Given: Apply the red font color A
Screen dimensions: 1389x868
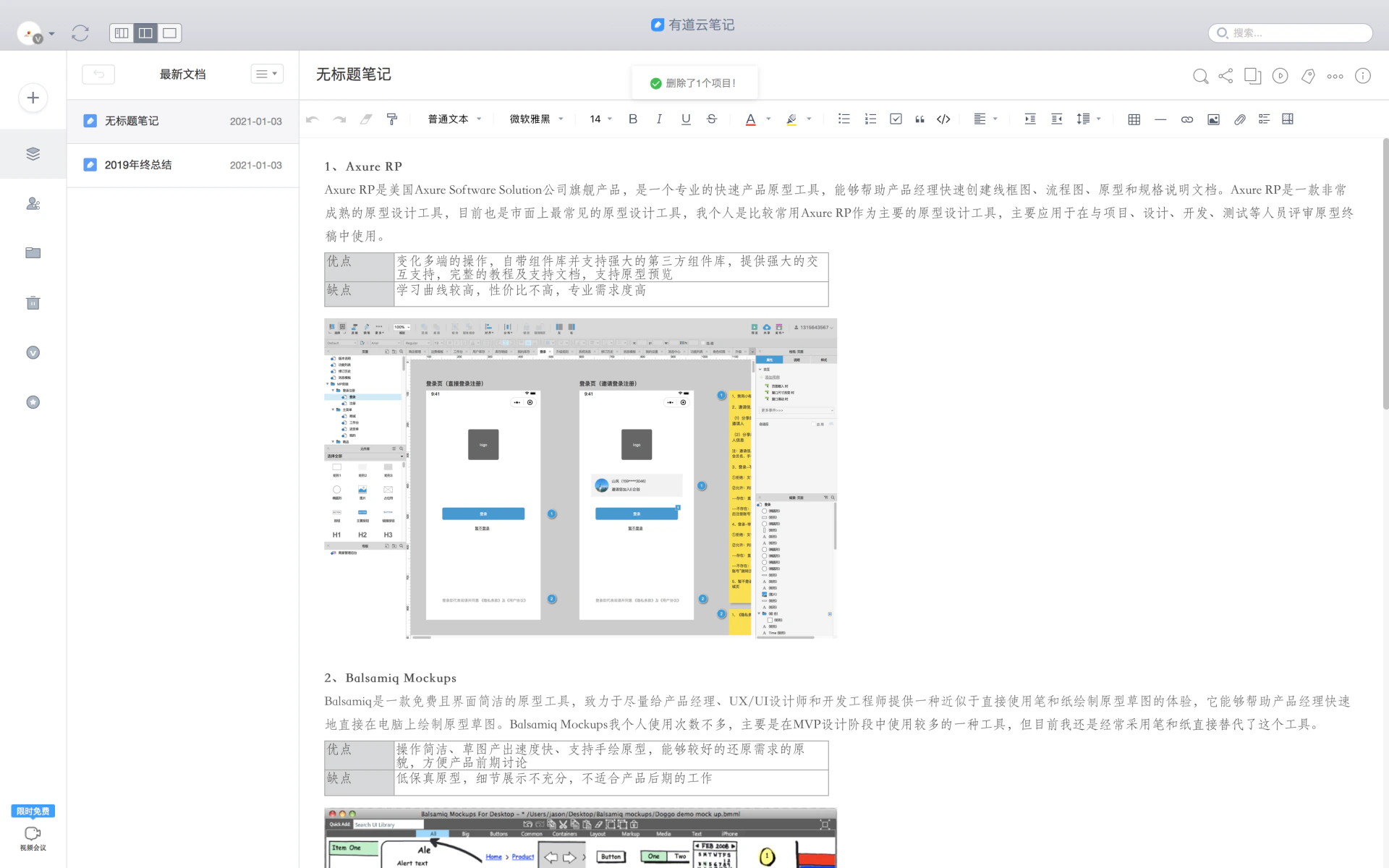Looking at the screenshot, I should (751, 119).
